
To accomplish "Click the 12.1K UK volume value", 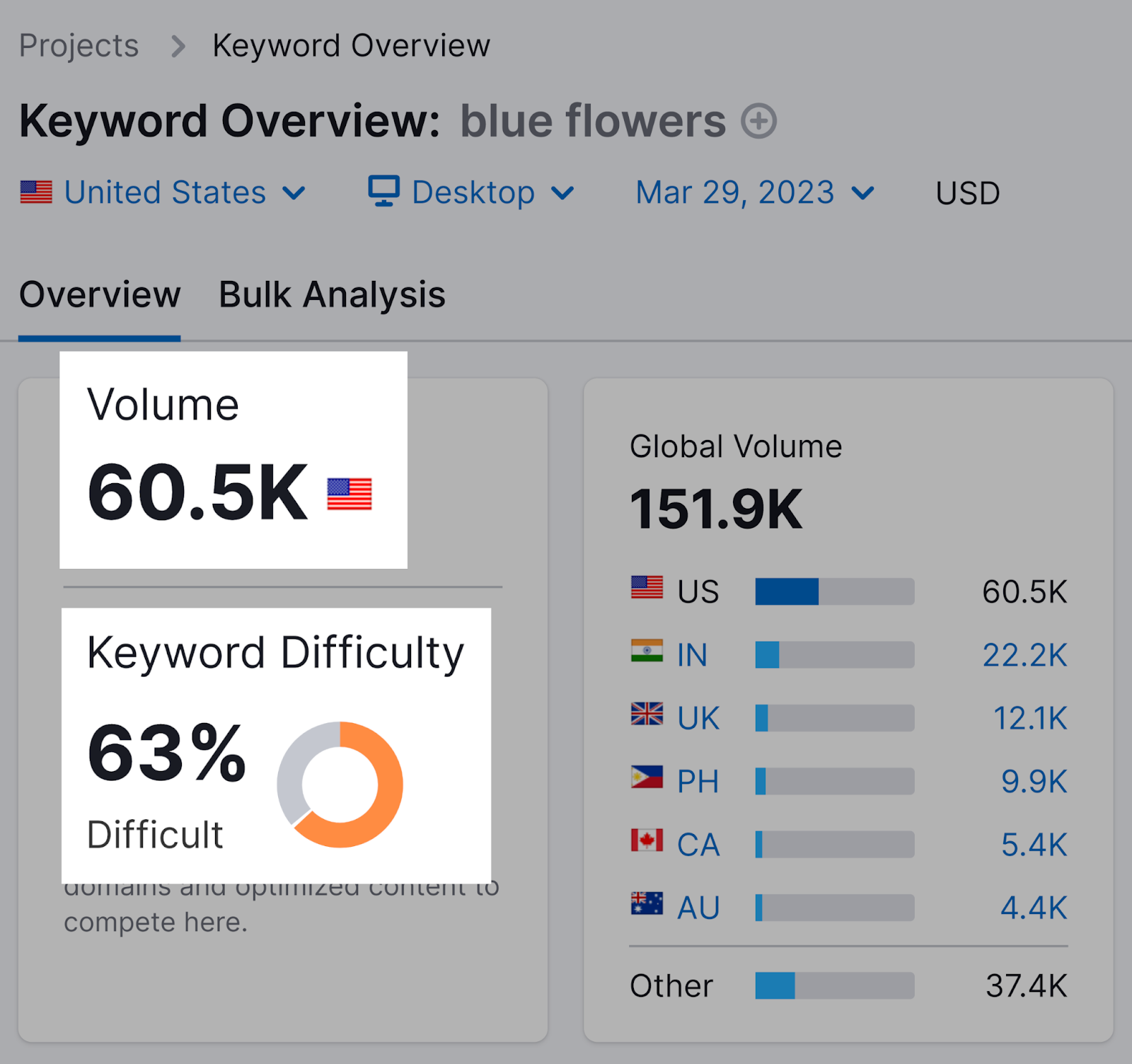I will (x=1031, y=718).
